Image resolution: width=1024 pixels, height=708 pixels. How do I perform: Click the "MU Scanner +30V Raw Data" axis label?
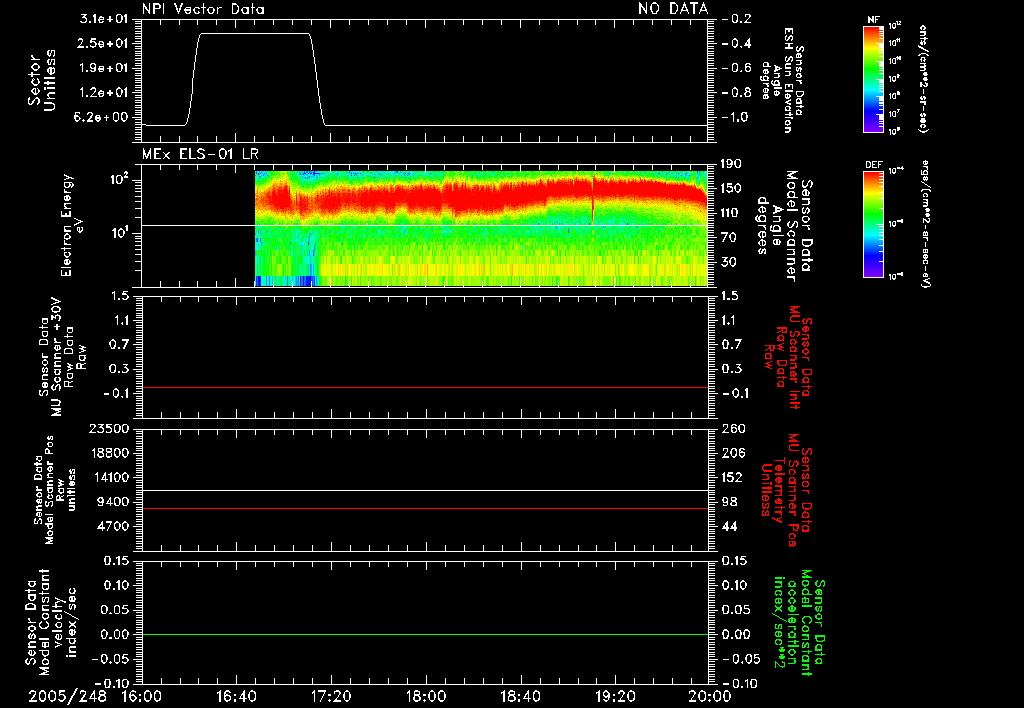(62, 357)
